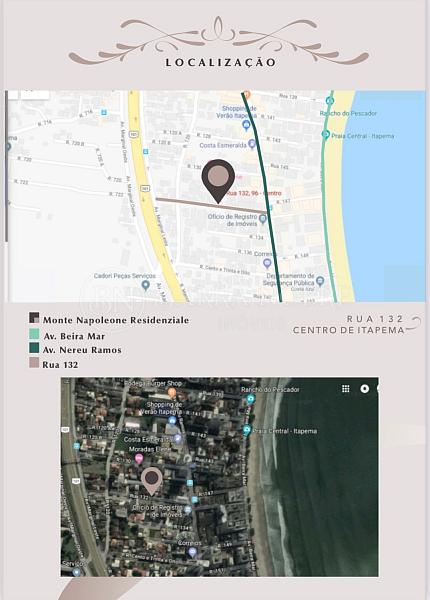Viewport: 430px width, 600px height.
Task: Select the Shopping de Verão Itapema marker
Action: click(x=246, y=125)
